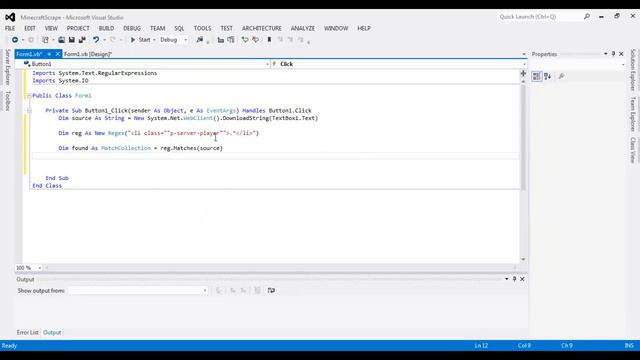Start debugging with the green Start button

click(140, 40)
